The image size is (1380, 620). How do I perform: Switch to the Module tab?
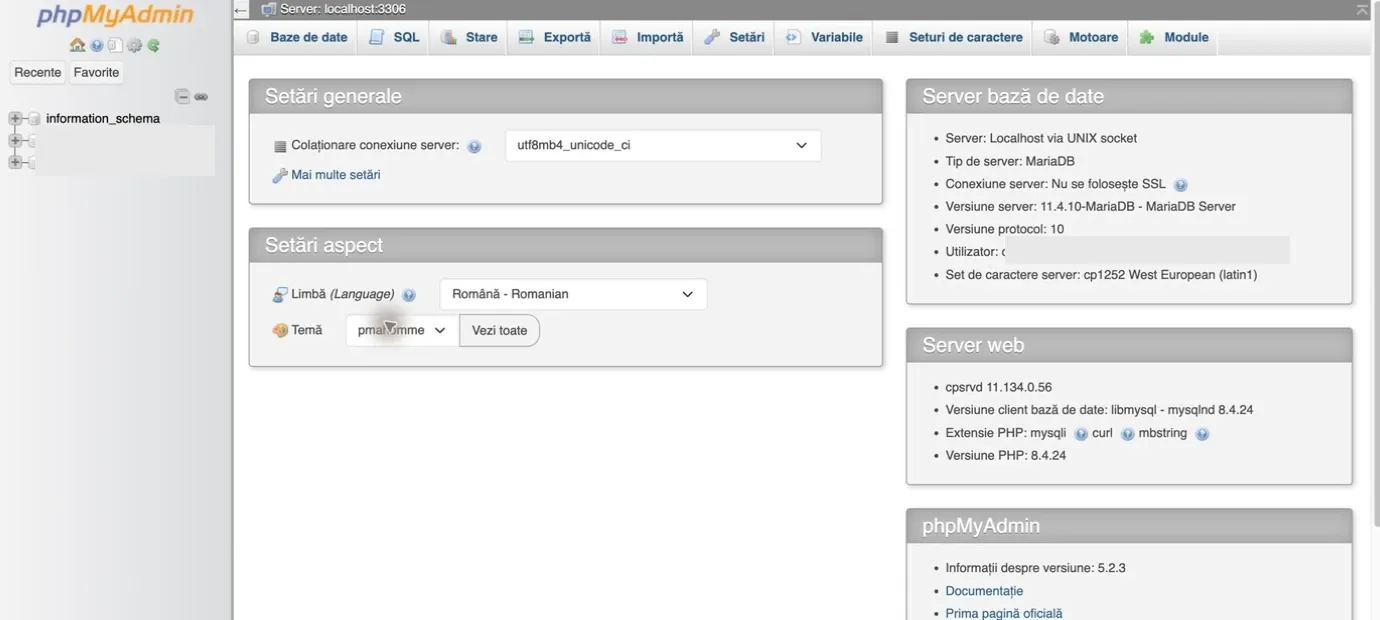1174,37
